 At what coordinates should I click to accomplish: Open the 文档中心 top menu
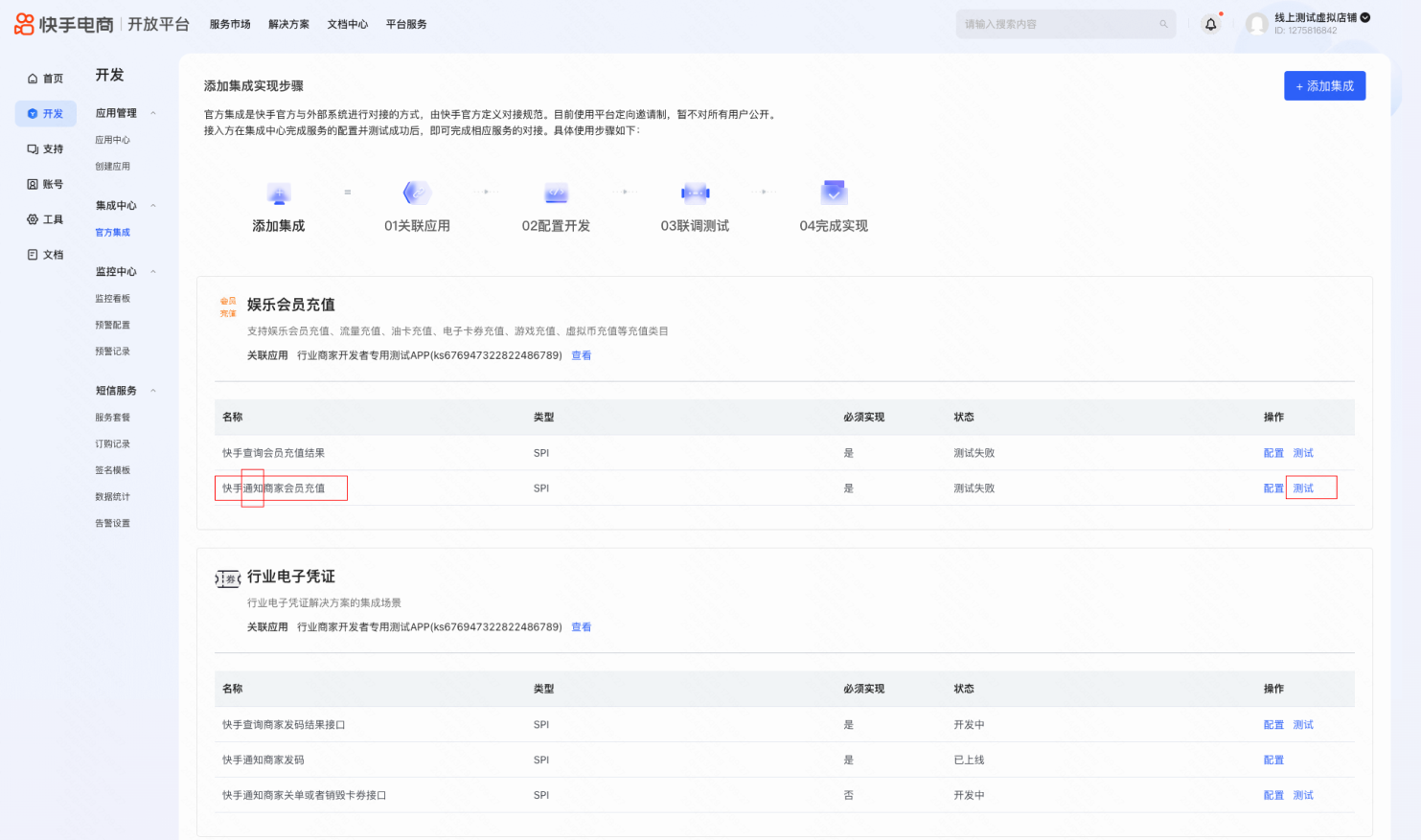click(x=348, y=24)
